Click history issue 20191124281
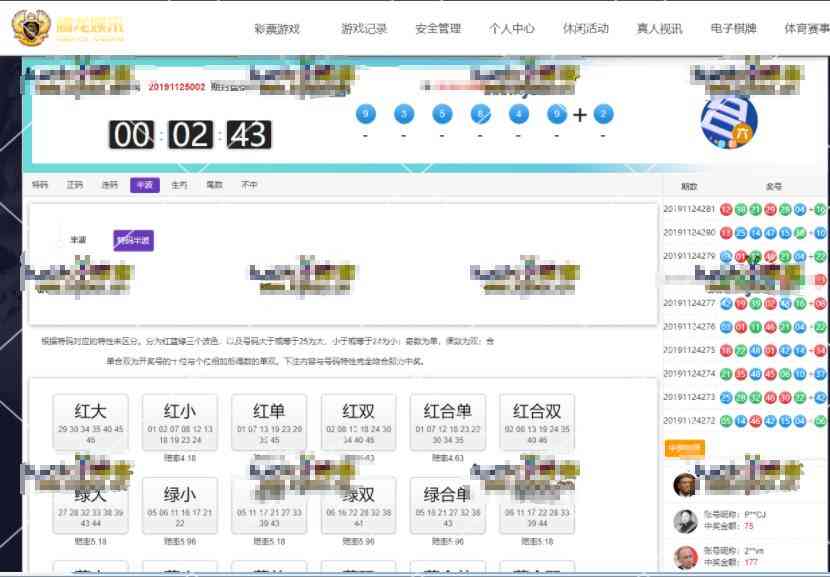This screenshot has width=830, height=577. pyautogui.click(x=689, y=210)
